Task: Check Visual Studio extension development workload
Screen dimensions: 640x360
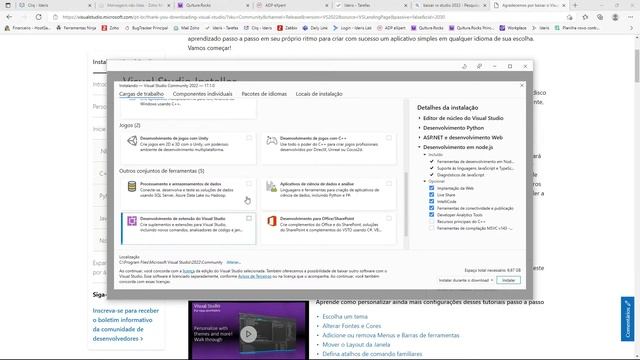Action: 249,218
